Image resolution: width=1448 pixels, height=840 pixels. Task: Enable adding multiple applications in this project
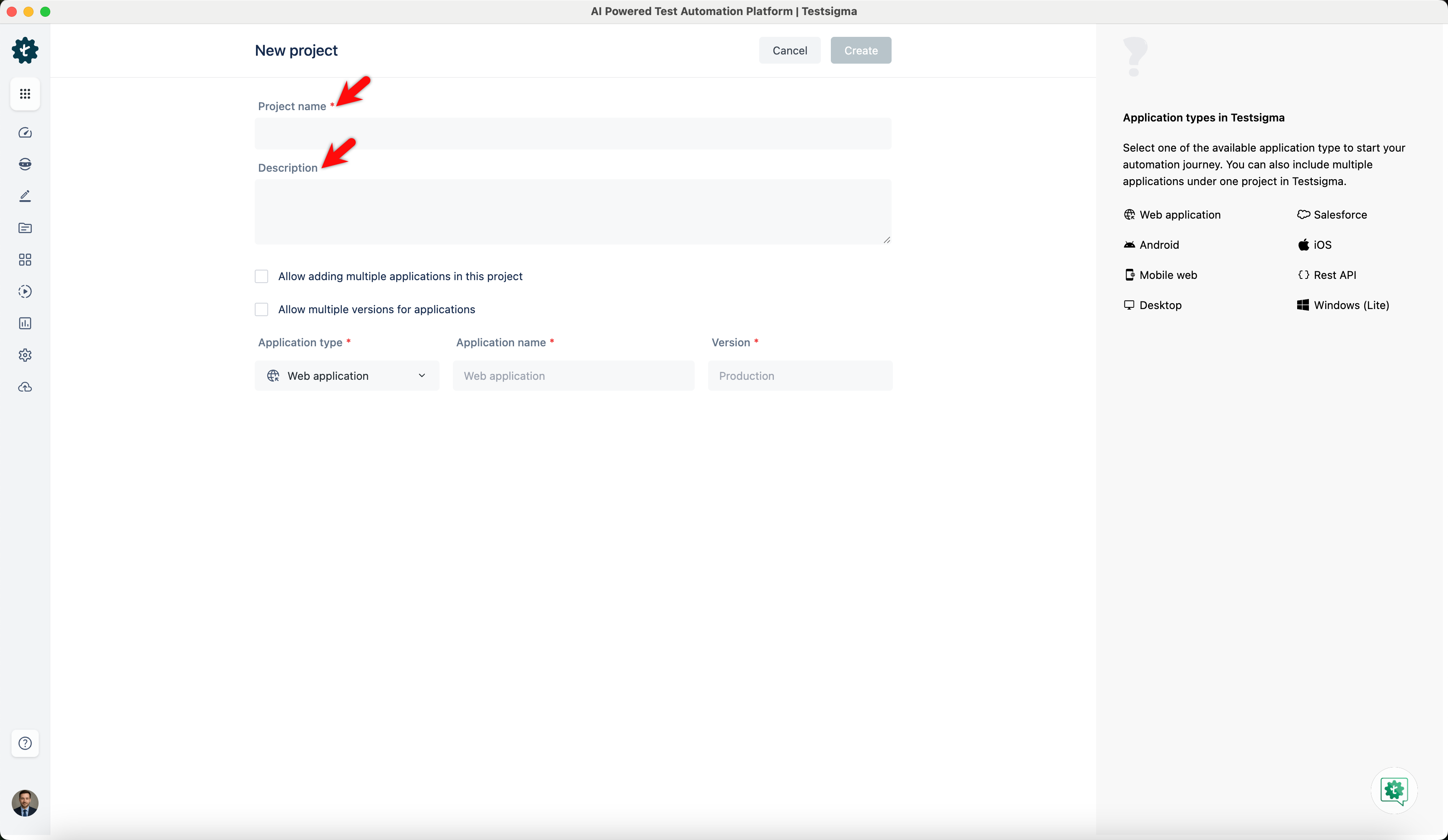pyautogui.click(x=261, y=276)
